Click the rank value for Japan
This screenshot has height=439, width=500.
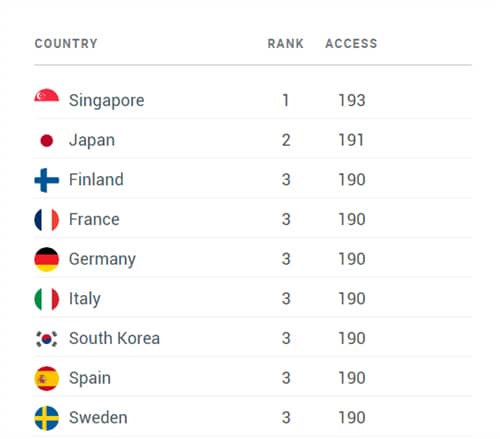click(286, 140)
